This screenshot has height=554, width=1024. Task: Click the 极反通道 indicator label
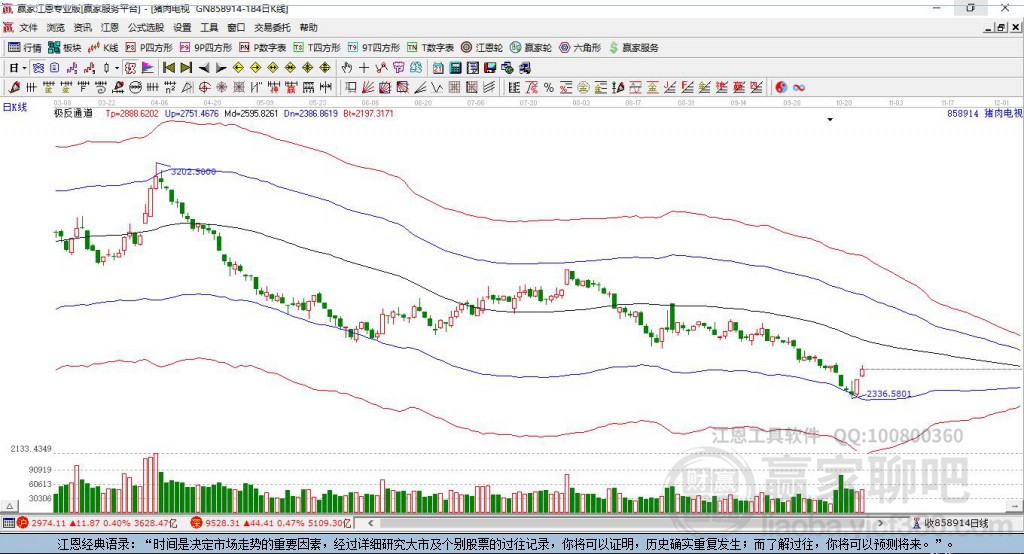pyautogui.click(x=73, y=113)
